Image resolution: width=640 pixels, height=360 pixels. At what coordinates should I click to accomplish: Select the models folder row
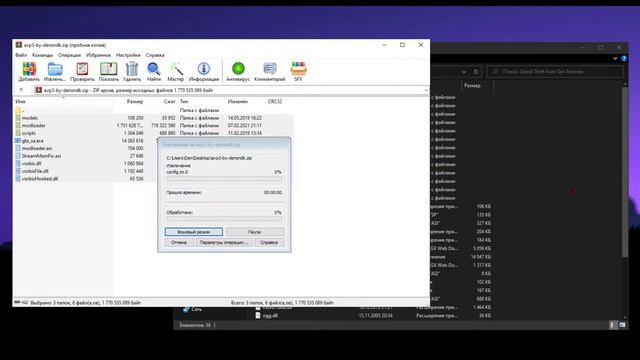153,118
